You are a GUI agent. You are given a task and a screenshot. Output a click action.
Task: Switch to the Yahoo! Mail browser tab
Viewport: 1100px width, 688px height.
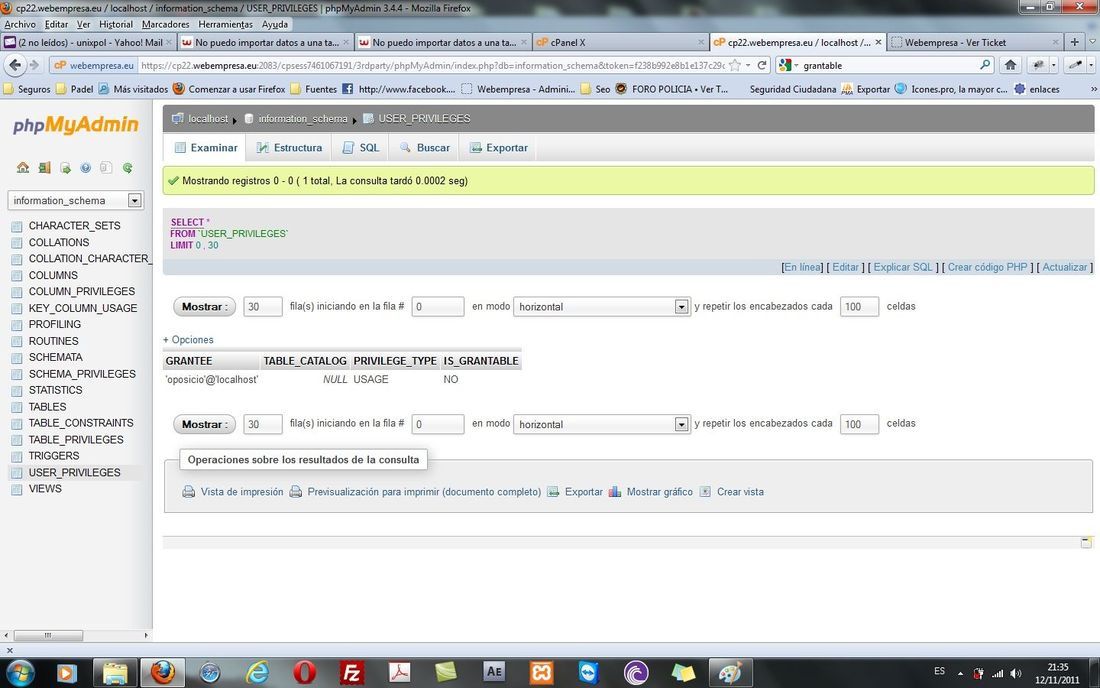click(x=88, y=42)
